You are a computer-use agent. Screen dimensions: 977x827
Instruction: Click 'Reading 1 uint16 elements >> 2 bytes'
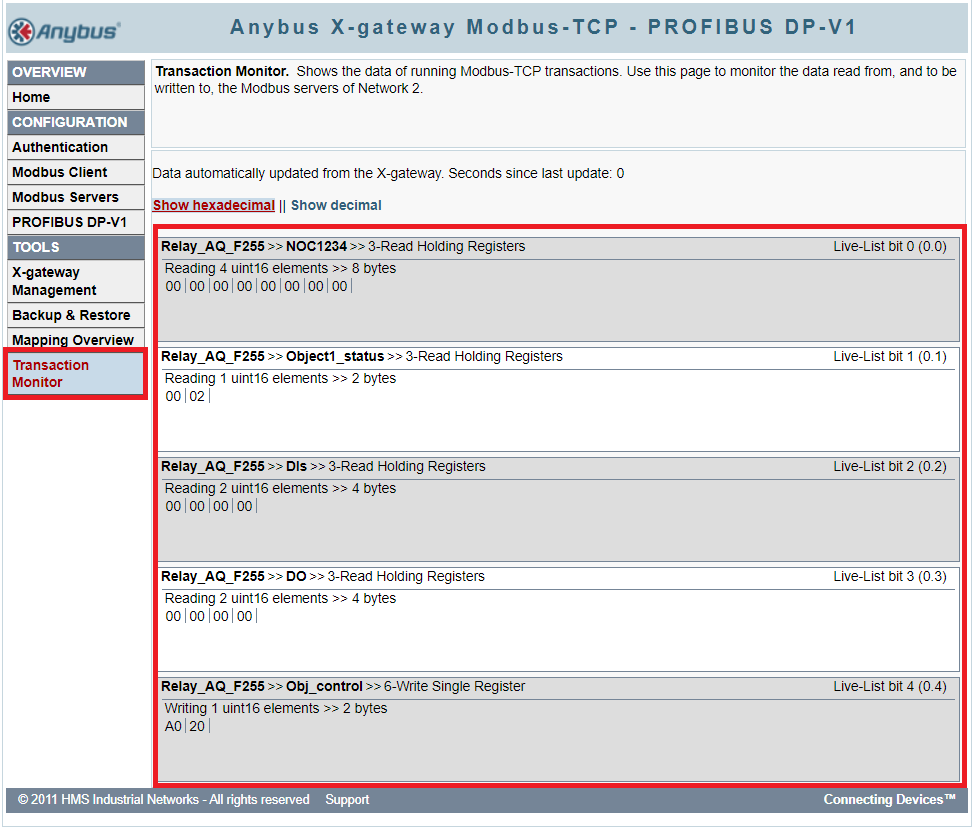(x=280, y=378)
